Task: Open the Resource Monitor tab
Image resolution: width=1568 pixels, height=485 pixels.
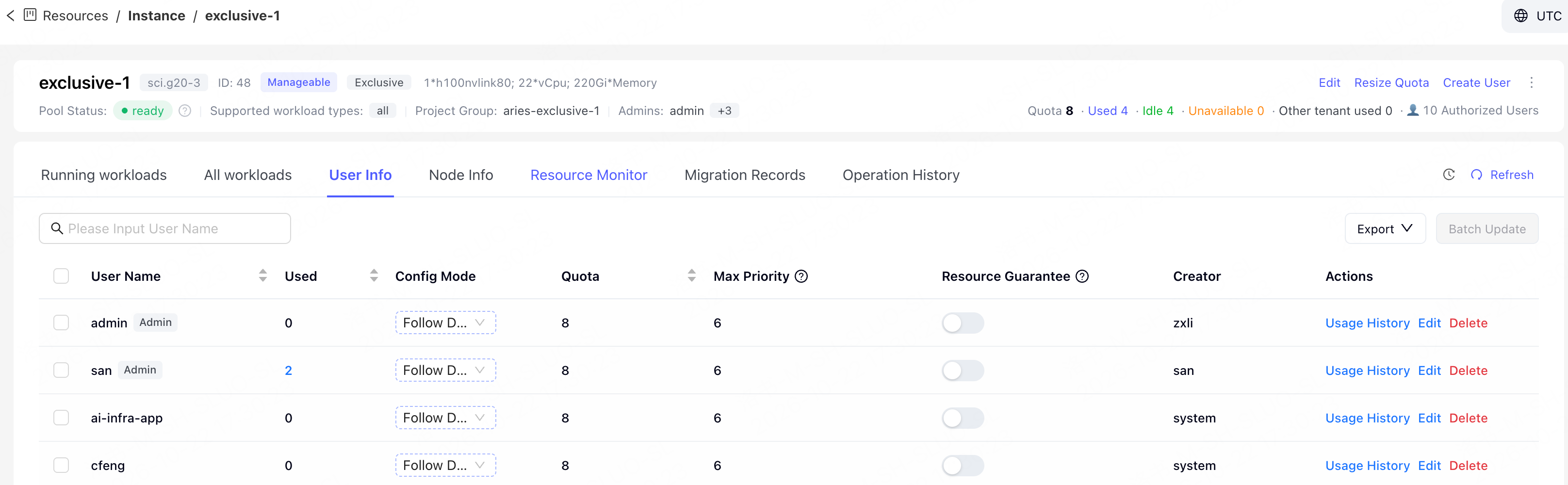Action: click(588, 175)
